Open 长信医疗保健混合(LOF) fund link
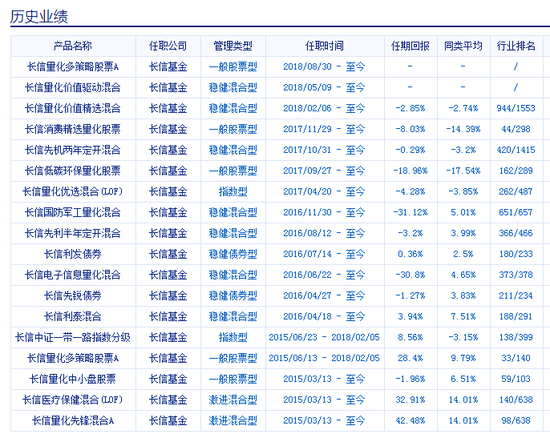 click(x=73, y=400)
